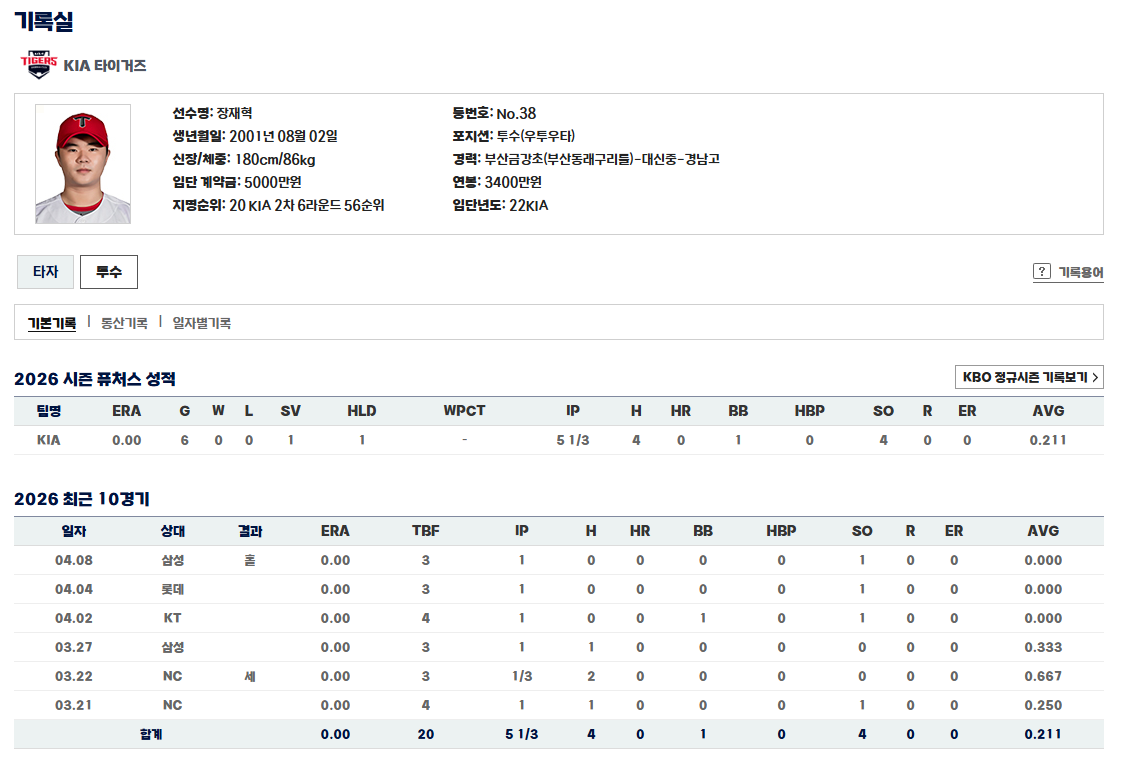Select the 04.08 삼성 game row

pyautogui.click(x=558, y=560)
